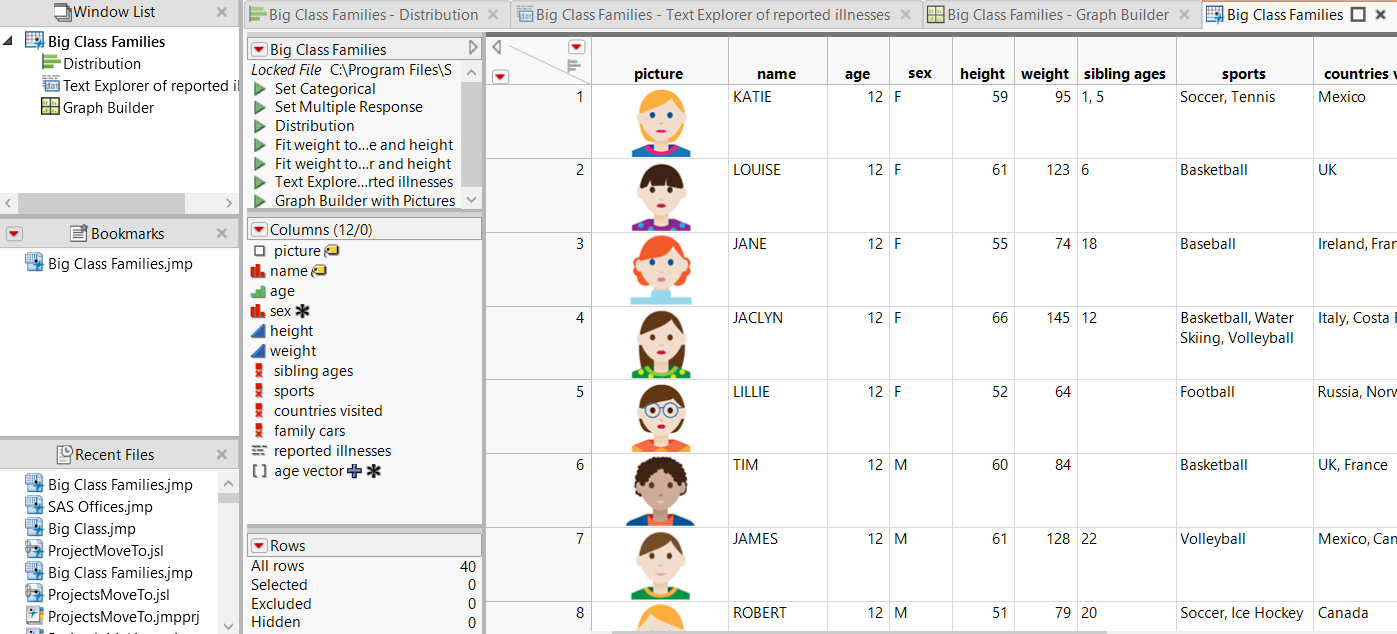Open Big Class Families.jmp bookmark
1397x634 pixels.
tap(120, 264)
